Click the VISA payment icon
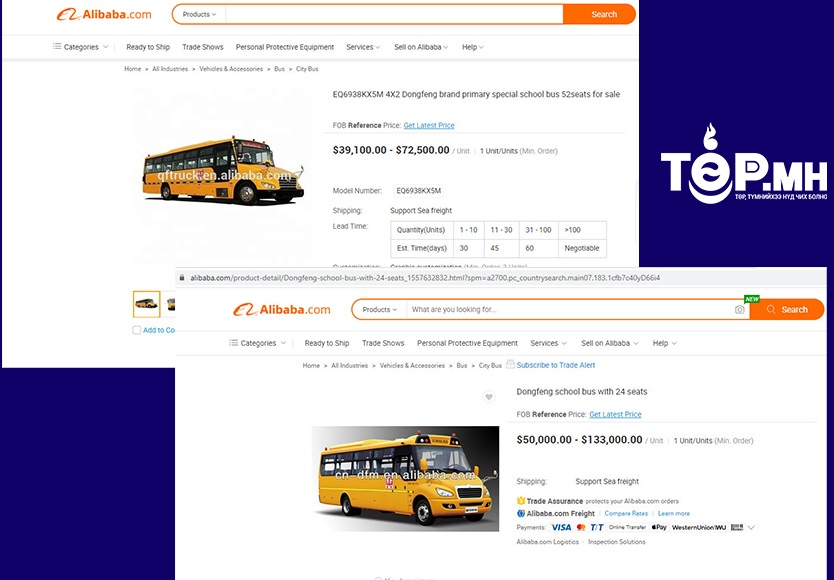 (561, 527)
